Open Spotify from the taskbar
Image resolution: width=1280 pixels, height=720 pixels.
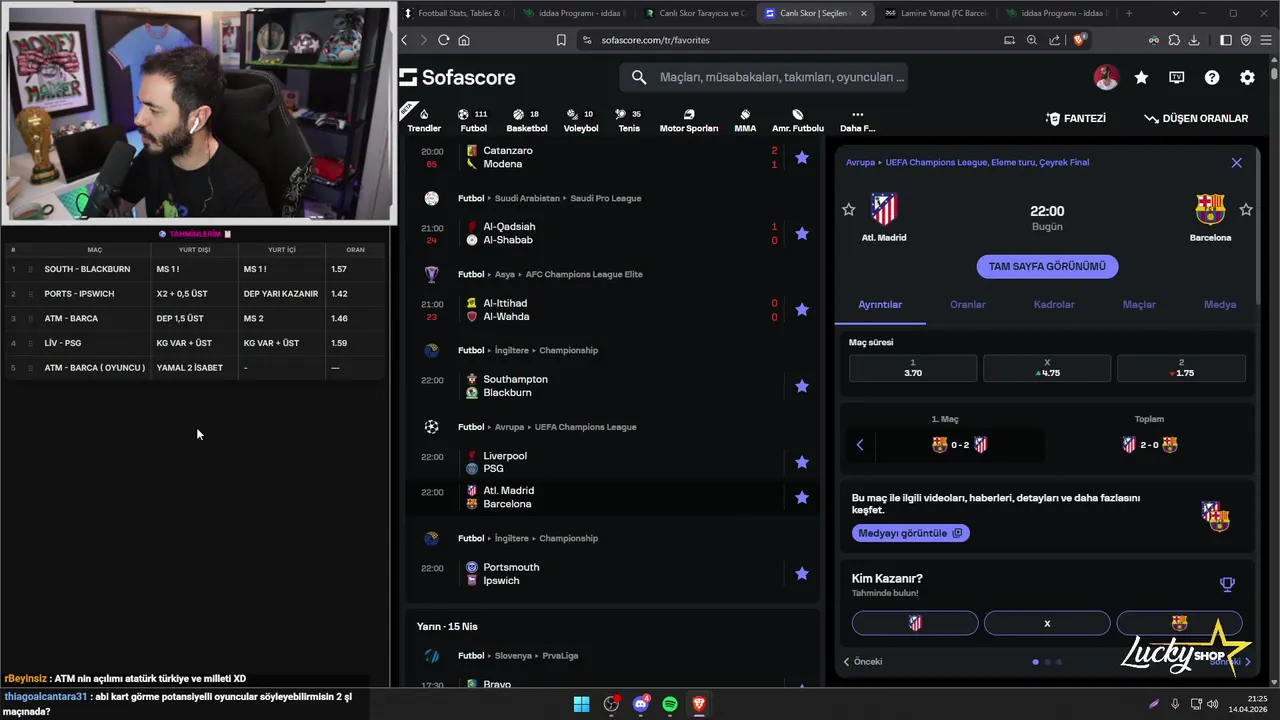[x=670, y=704]
